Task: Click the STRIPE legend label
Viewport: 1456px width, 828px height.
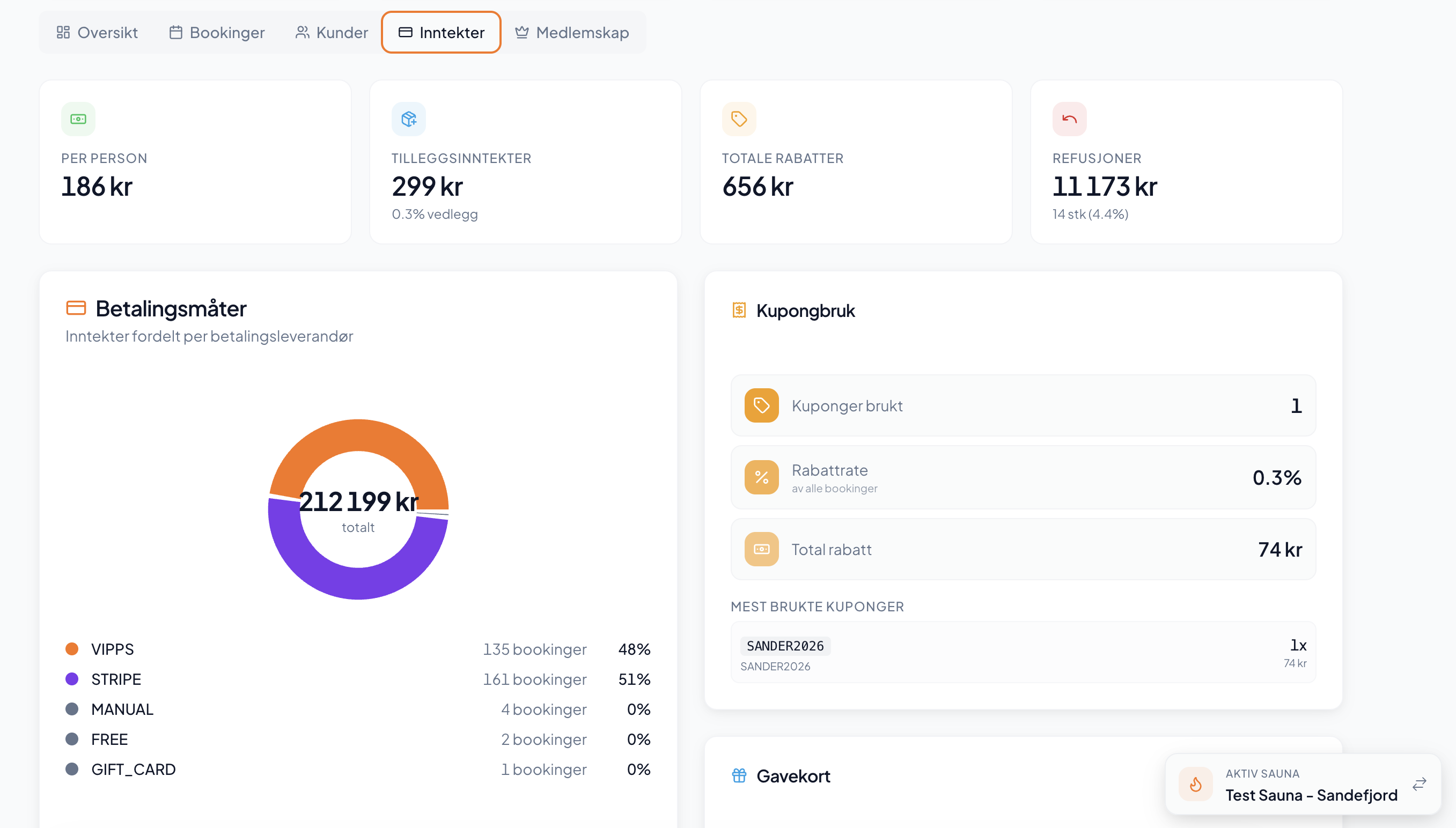Action: (x=116, y=679)
